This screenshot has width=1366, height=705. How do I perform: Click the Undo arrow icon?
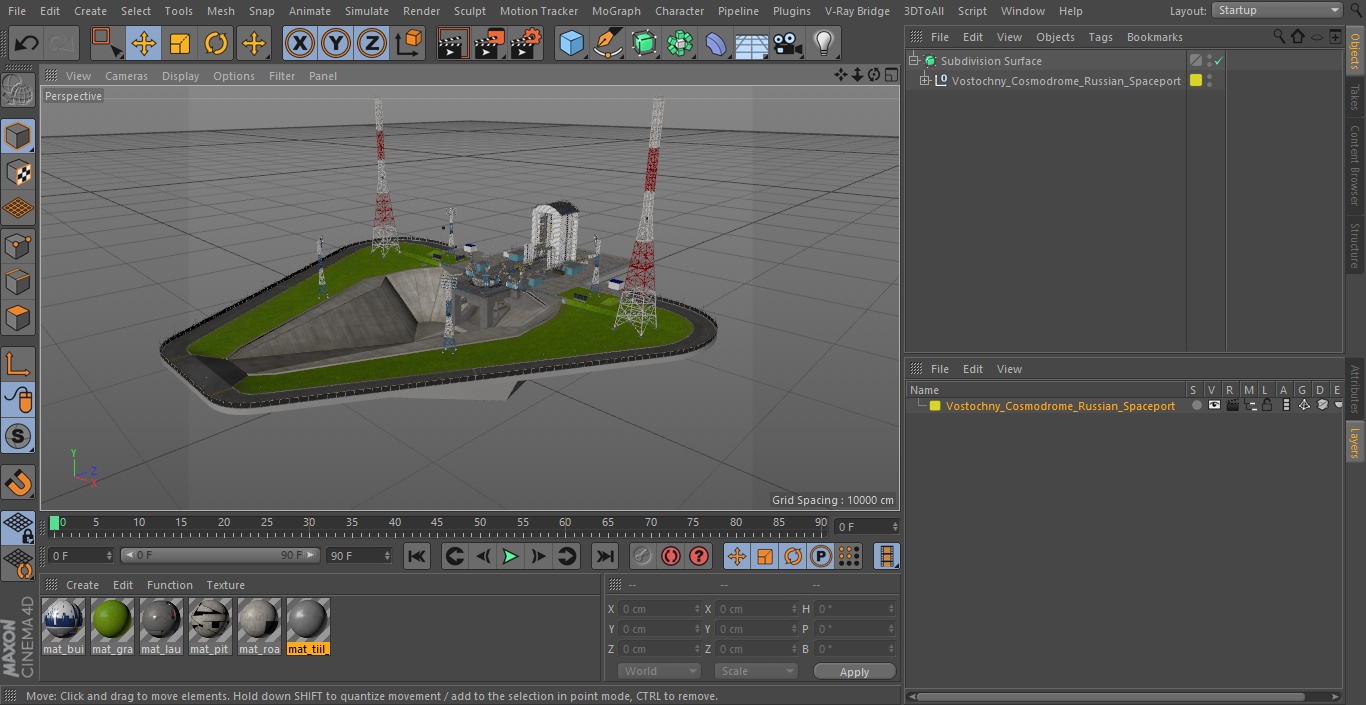click(x=27, y=43)
